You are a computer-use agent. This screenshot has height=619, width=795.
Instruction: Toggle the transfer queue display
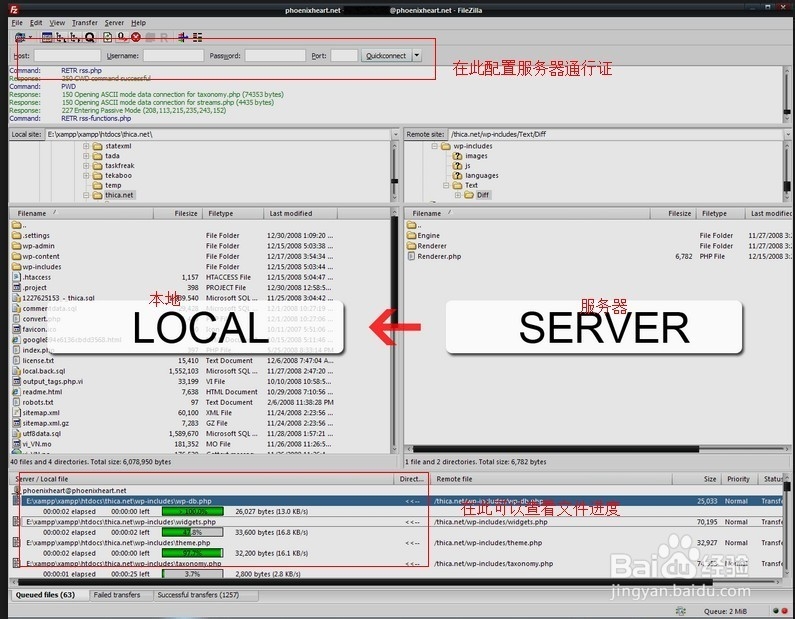(x=90, y=37)
